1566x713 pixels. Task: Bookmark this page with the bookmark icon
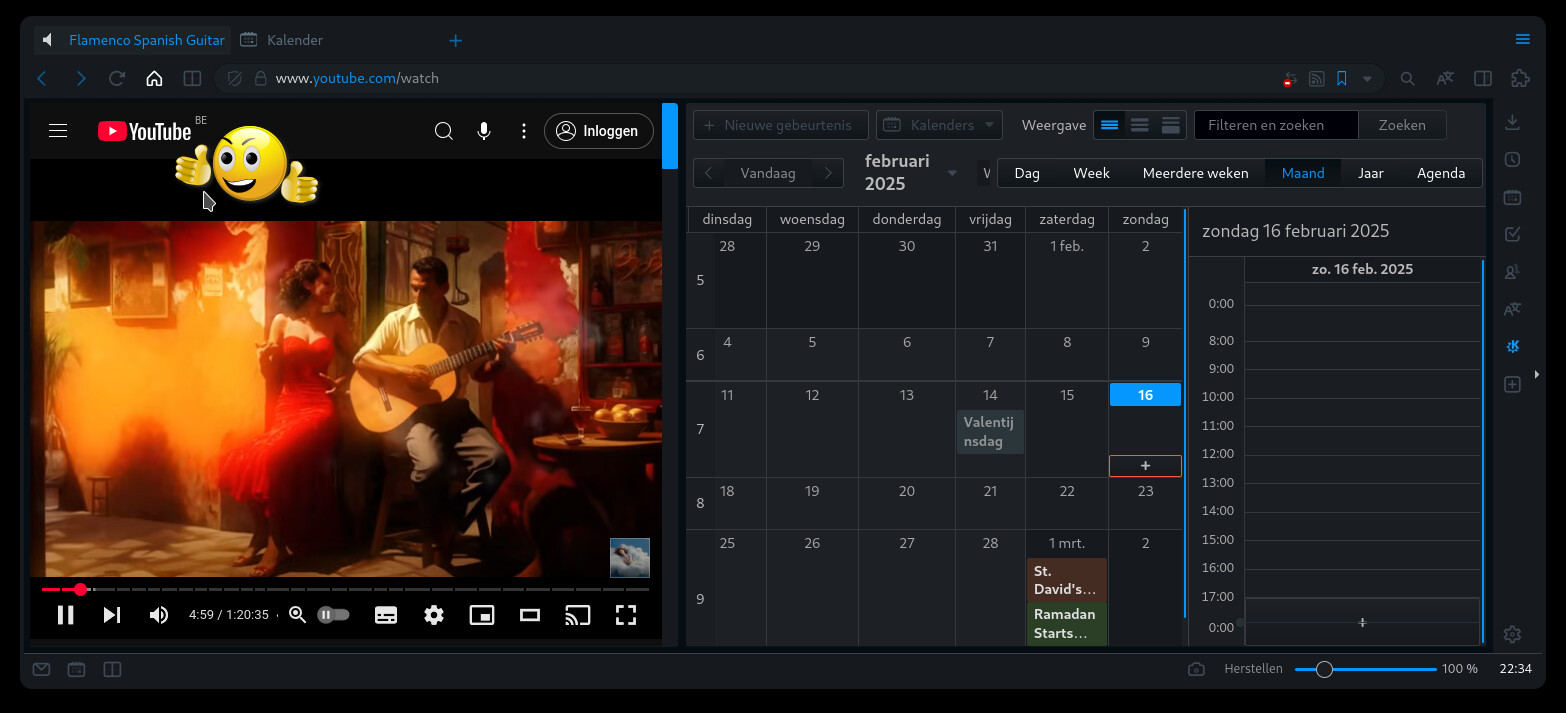(x=1342, y=78)
